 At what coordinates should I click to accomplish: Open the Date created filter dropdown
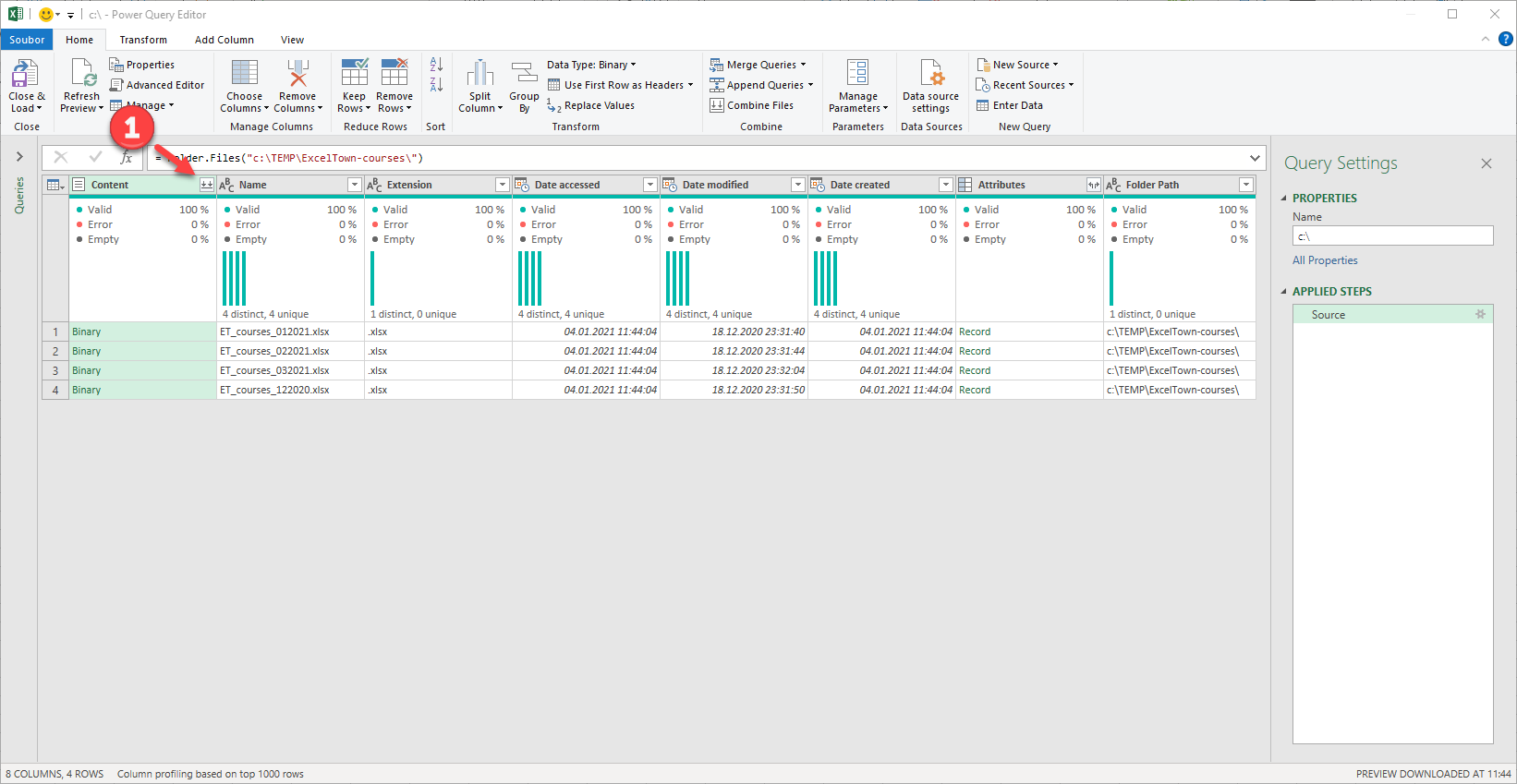pos(945,185)
